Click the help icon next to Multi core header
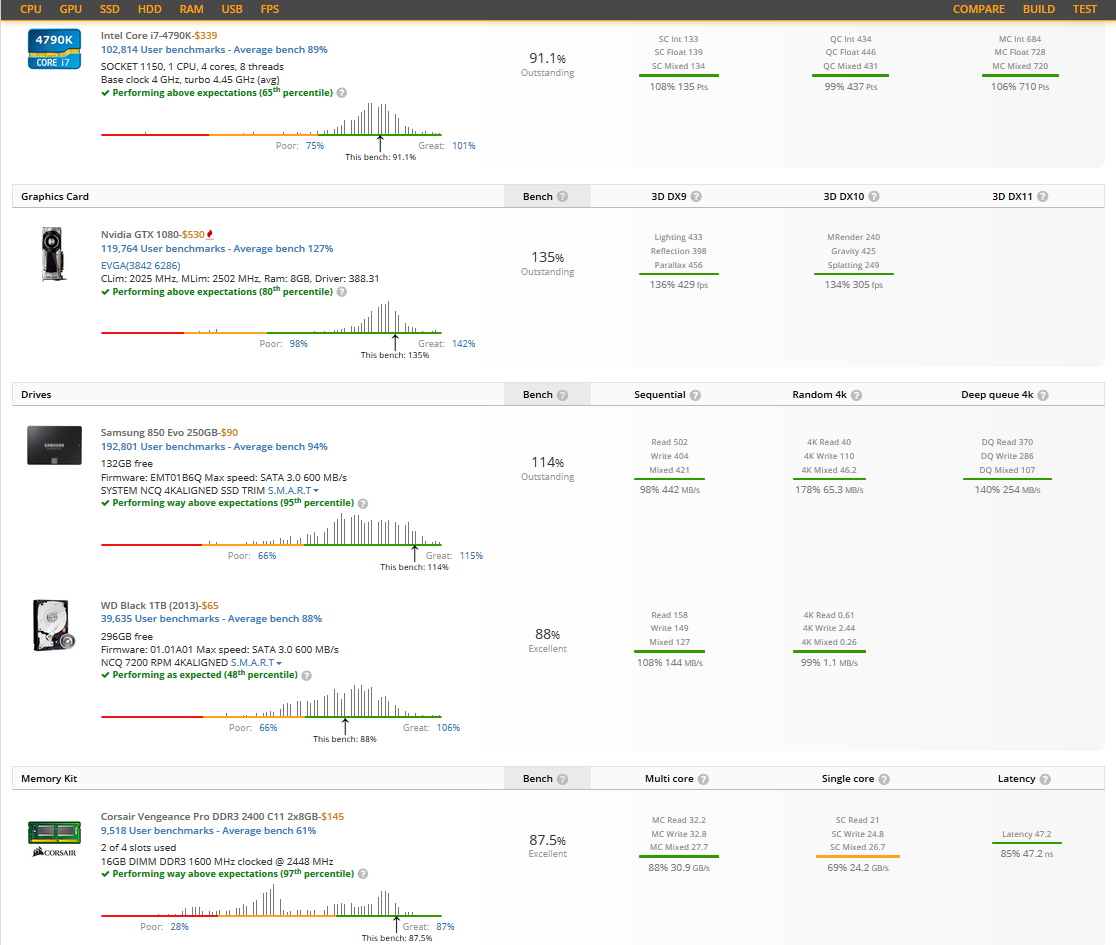1116x945 pixels. 705,778
